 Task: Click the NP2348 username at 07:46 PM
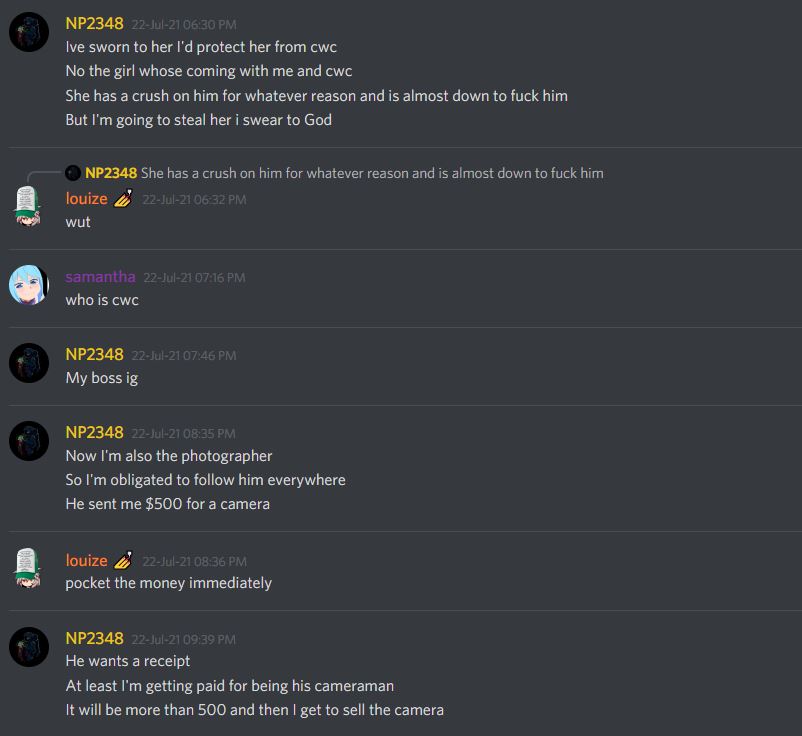coord(95,354)
